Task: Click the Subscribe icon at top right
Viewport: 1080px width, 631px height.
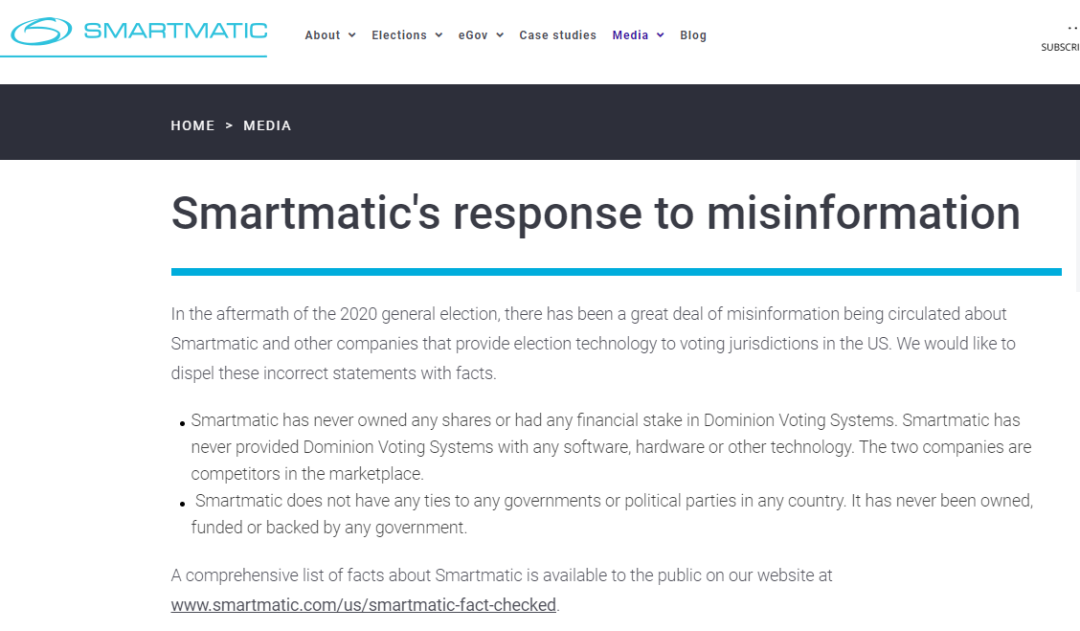Action: (x=1072, y=28)
